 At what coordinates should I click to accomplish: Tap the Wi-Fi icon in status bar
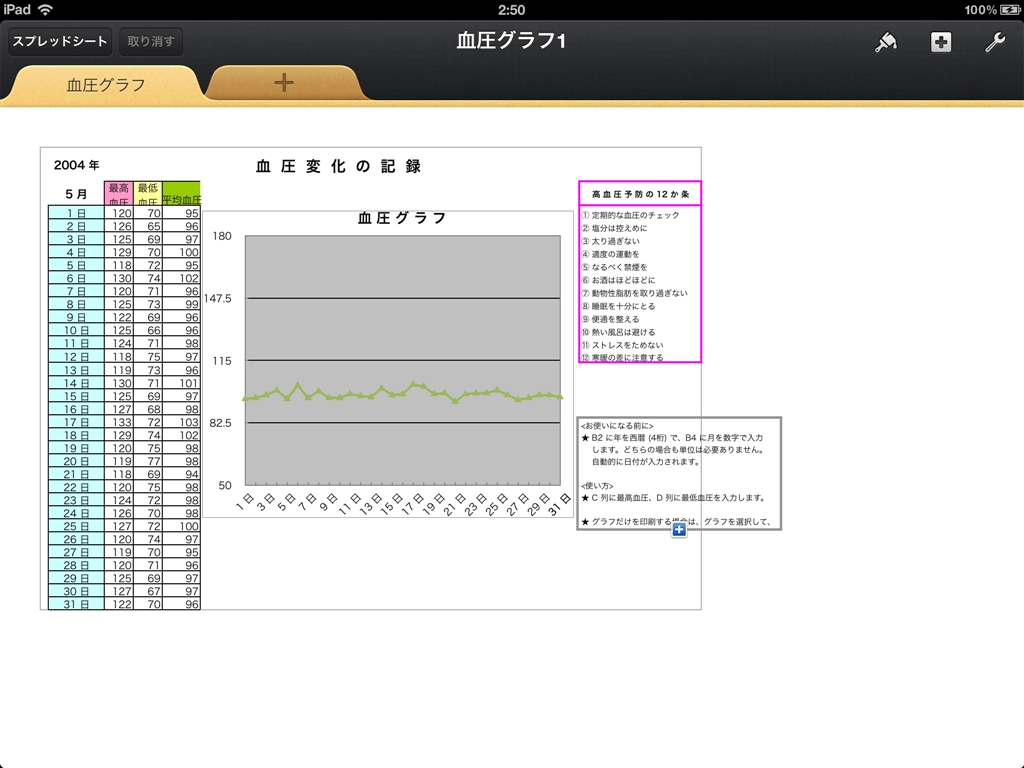click(46, 9)
